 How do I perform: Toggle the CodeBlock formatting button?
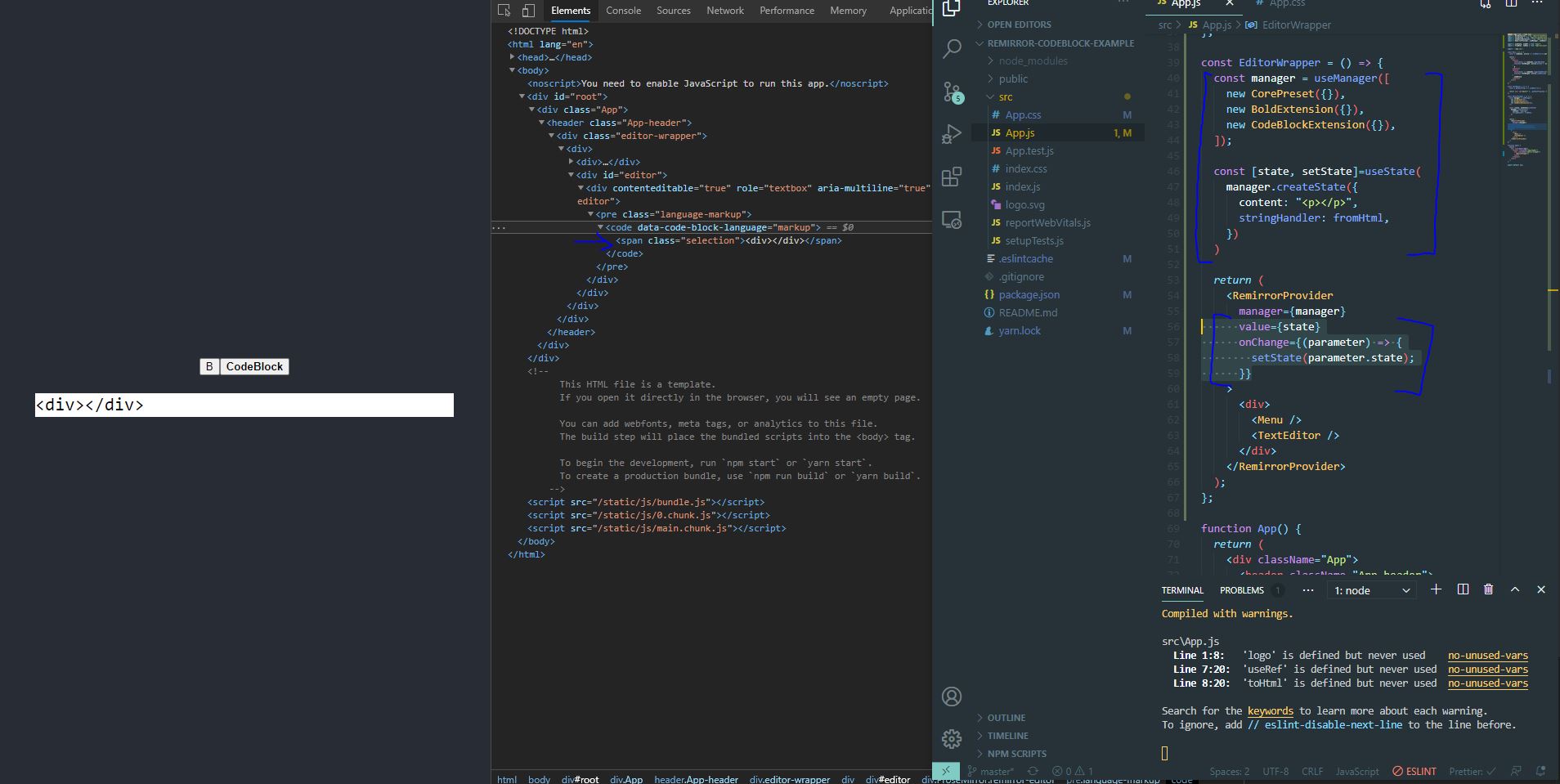click(x=253, y=366)
